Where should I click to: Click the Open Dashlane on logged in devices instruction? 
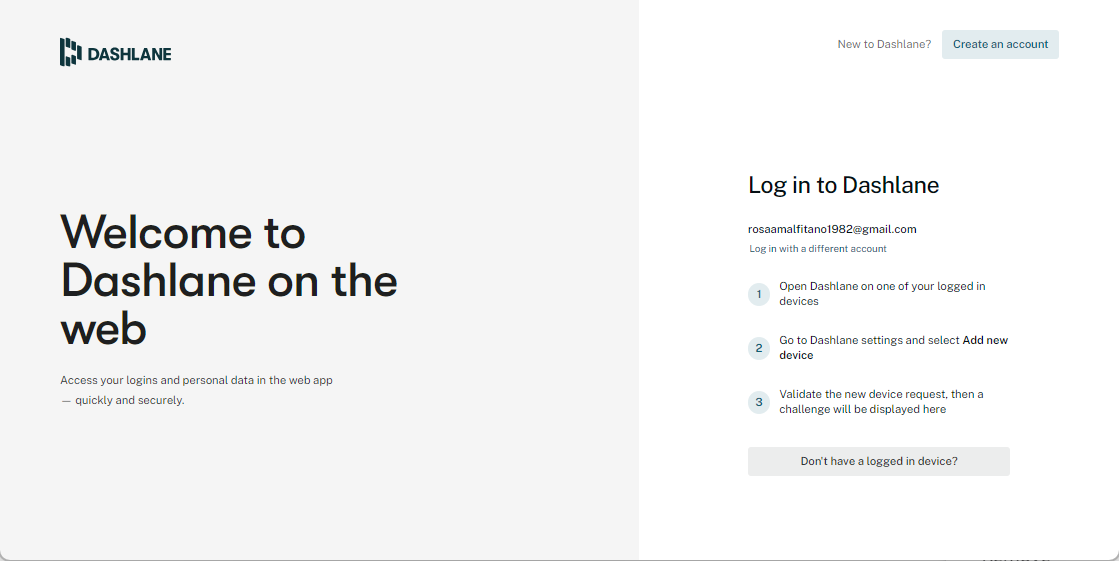(x=882, y=293)
